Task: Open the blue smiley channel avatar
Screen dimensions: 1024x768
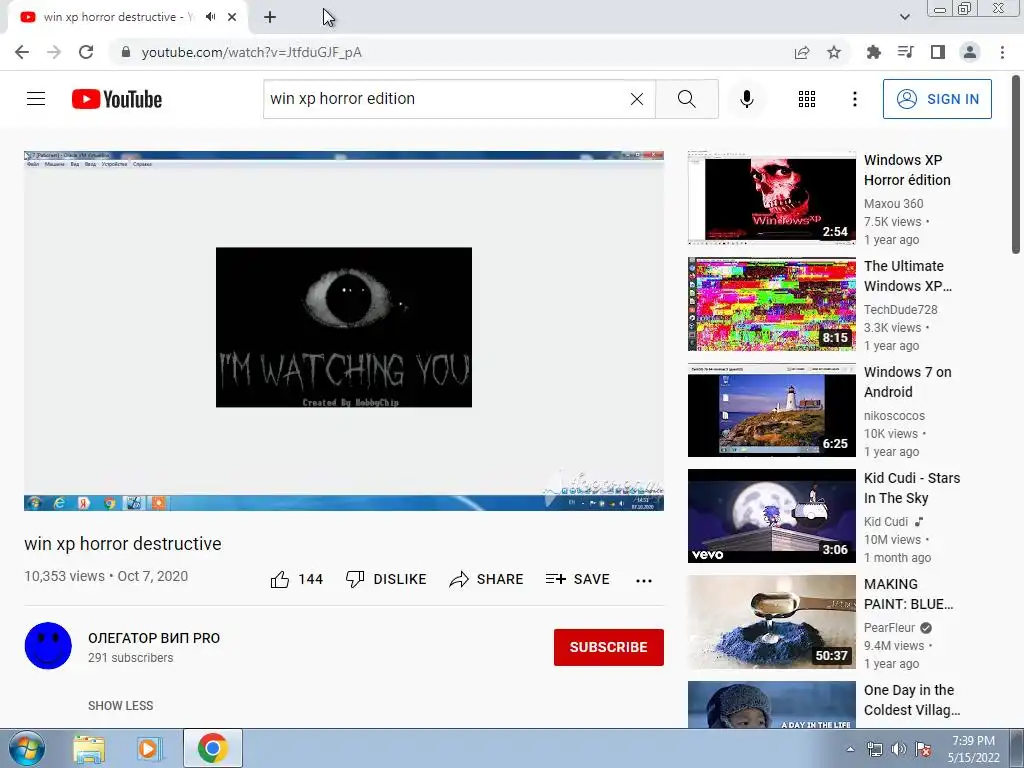Action: 48,646
